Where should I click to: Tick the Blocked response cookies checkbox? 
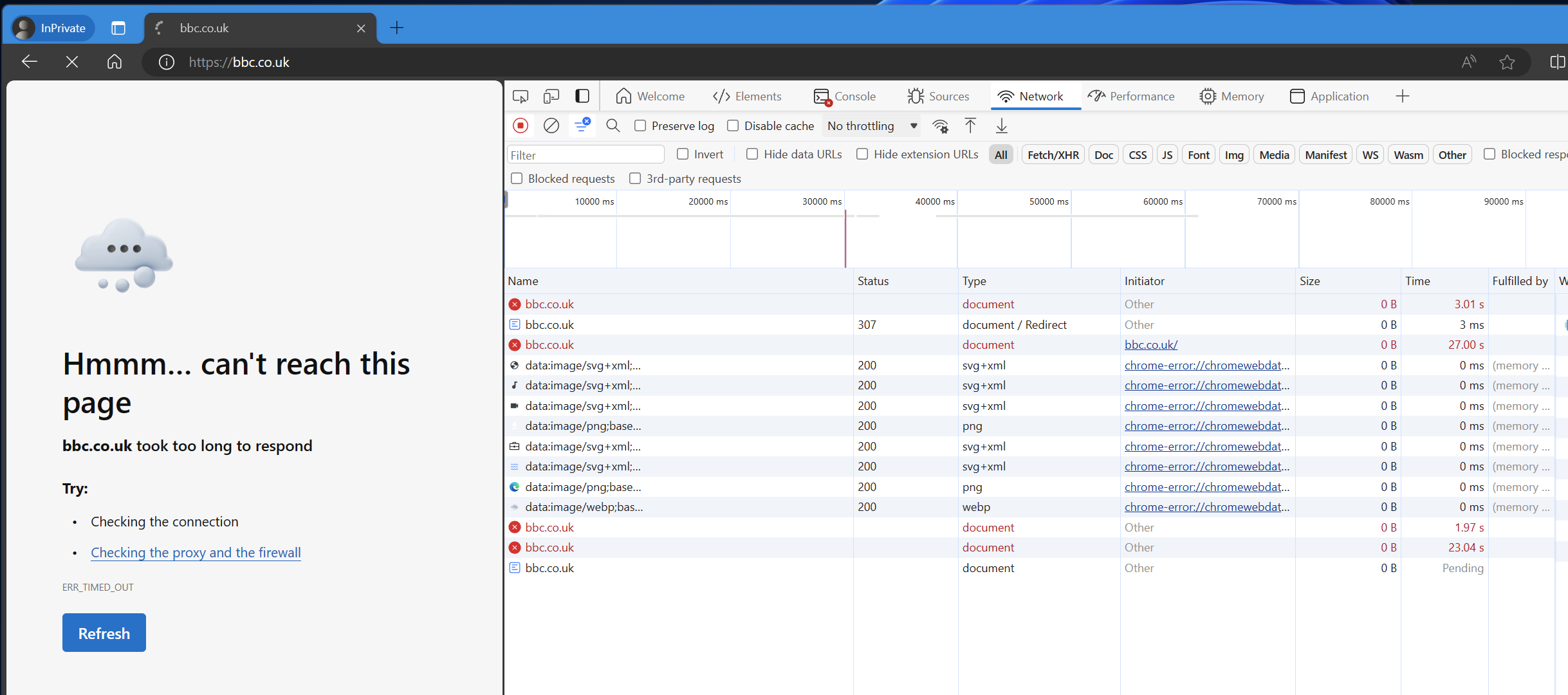(1490, 154)
